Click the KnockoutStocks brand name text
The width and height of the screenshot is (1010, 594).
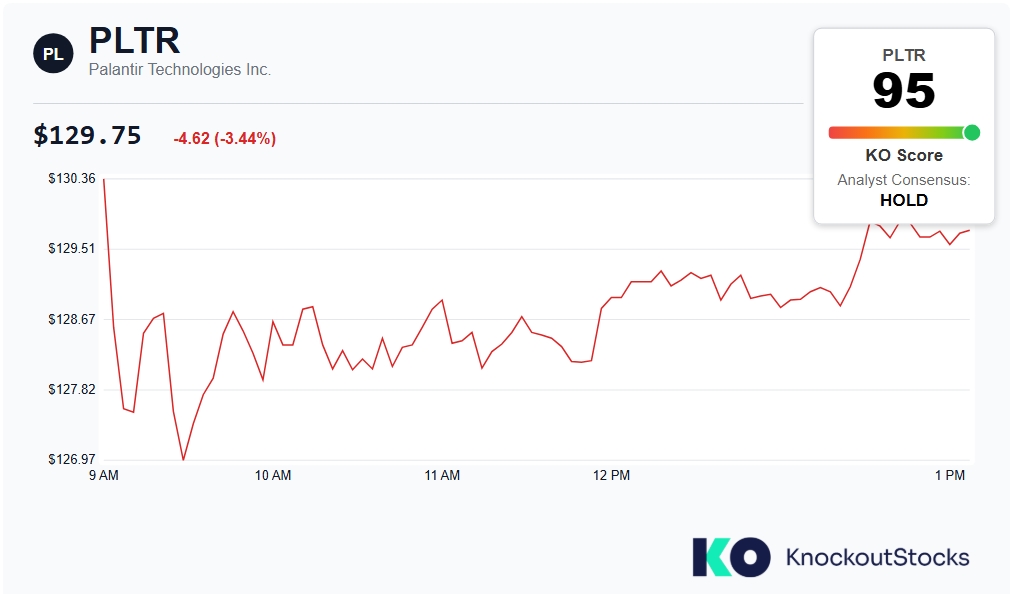tap(877, 557)
